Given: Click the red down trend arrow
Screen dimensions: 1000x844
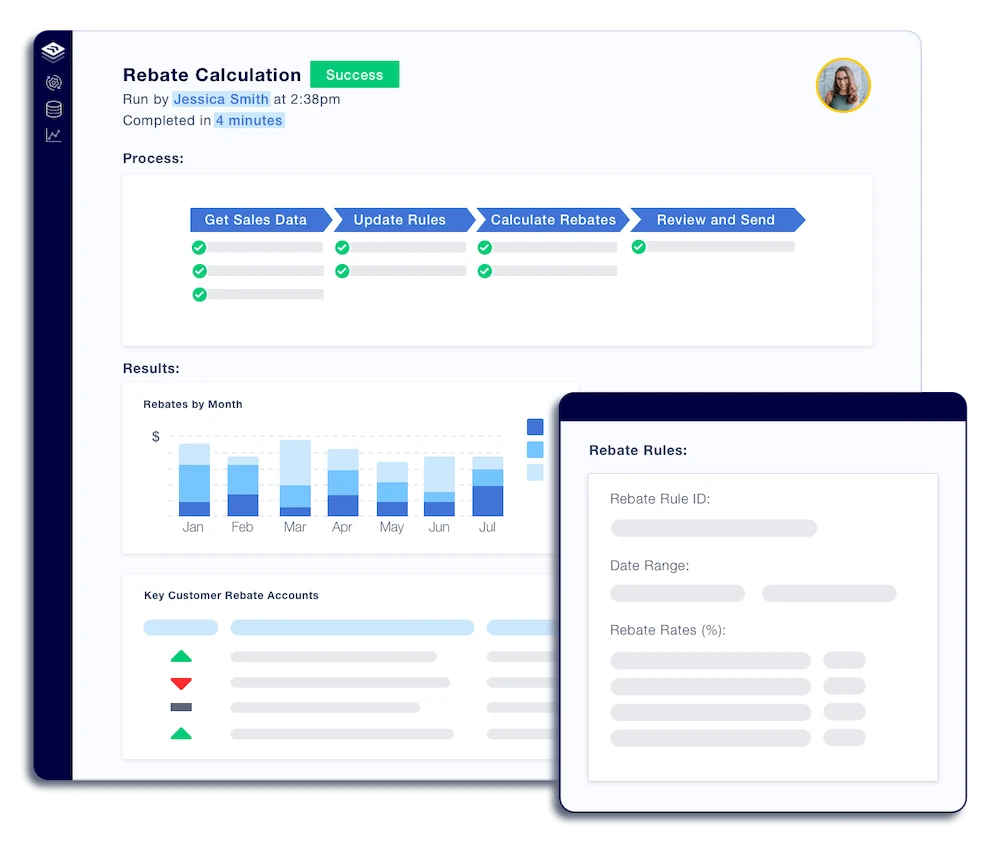Looking at the screenshot, I should pos(182,683).
